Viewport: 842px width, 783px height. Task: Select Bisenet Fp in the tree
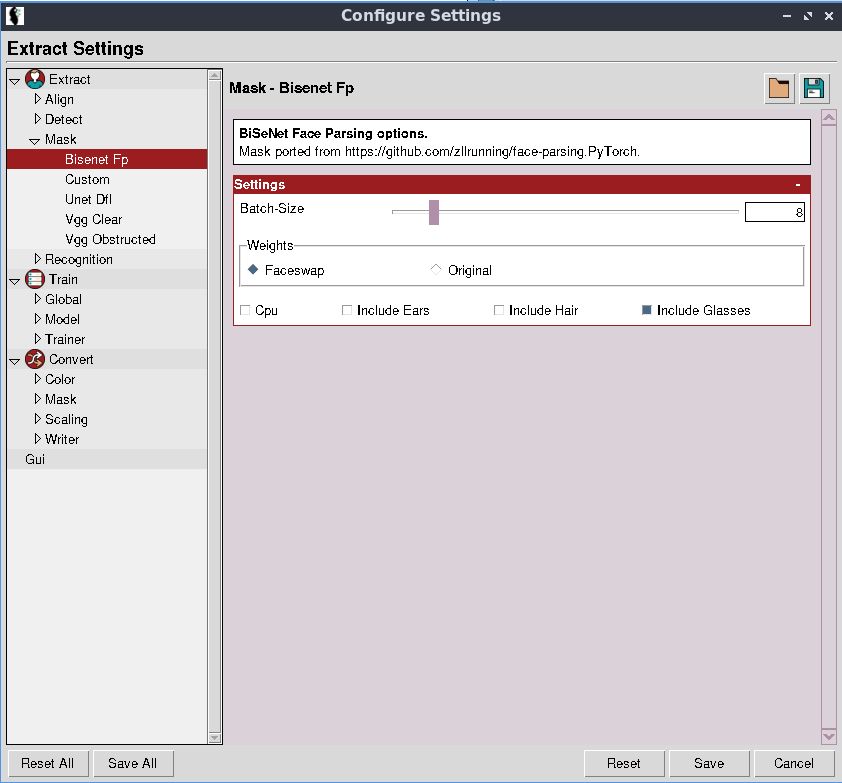click(x=107, y=160)
